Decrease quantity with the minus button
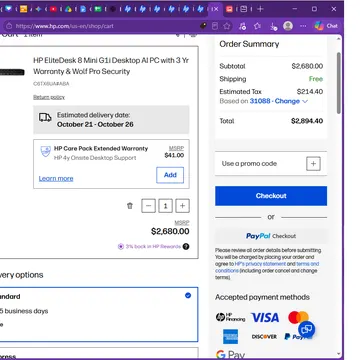The width and height of the screenshot is (360, 360). point(148,206)
